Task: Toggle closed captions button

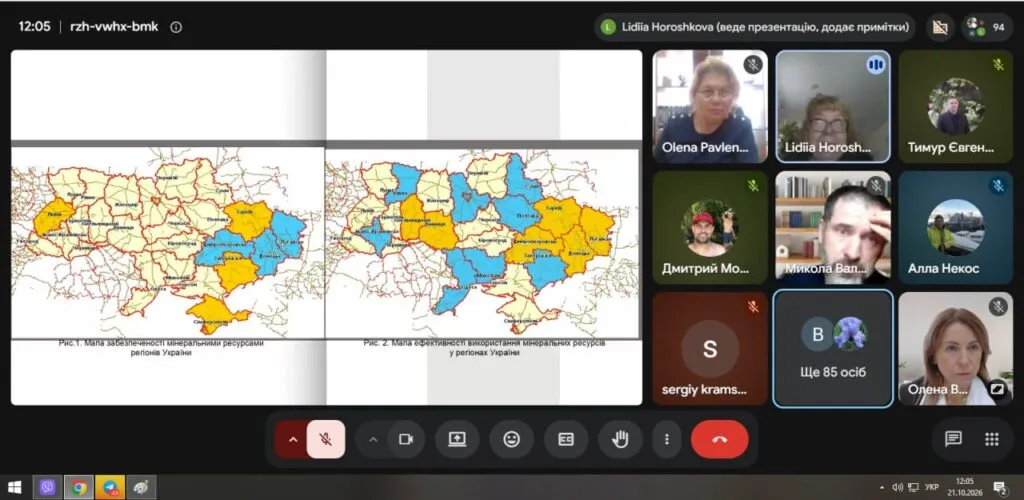Action: pos(566,439)
